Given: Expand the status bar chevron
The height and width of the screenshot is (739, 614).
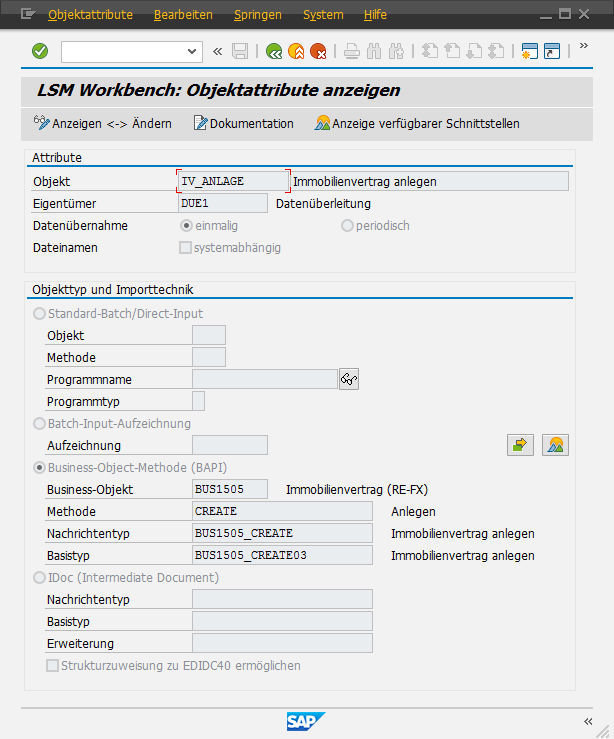Looking at the screenshot, I should (588, 722).
